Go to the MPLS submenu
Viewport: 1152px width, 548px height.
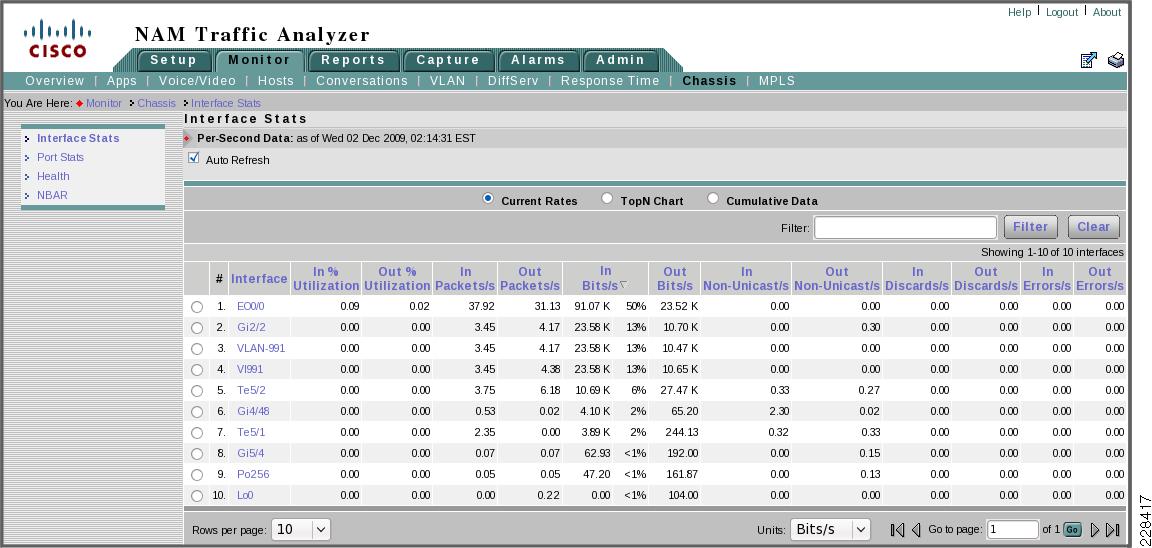(x=777, y=81)
